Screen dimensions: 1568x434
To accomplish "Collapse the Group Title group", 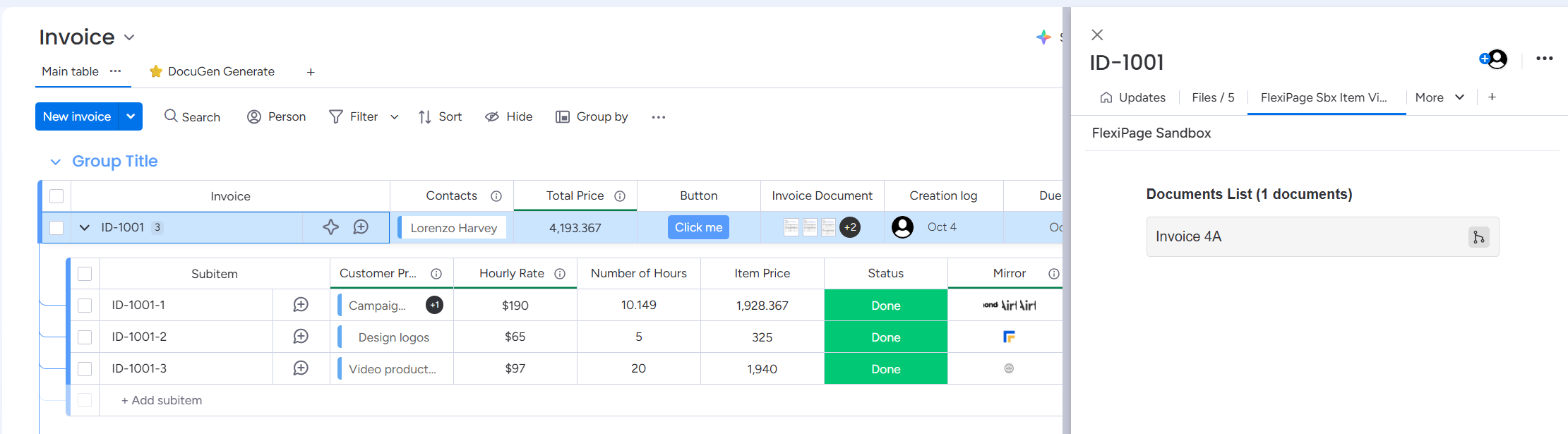I will click(x=56, y=162).
